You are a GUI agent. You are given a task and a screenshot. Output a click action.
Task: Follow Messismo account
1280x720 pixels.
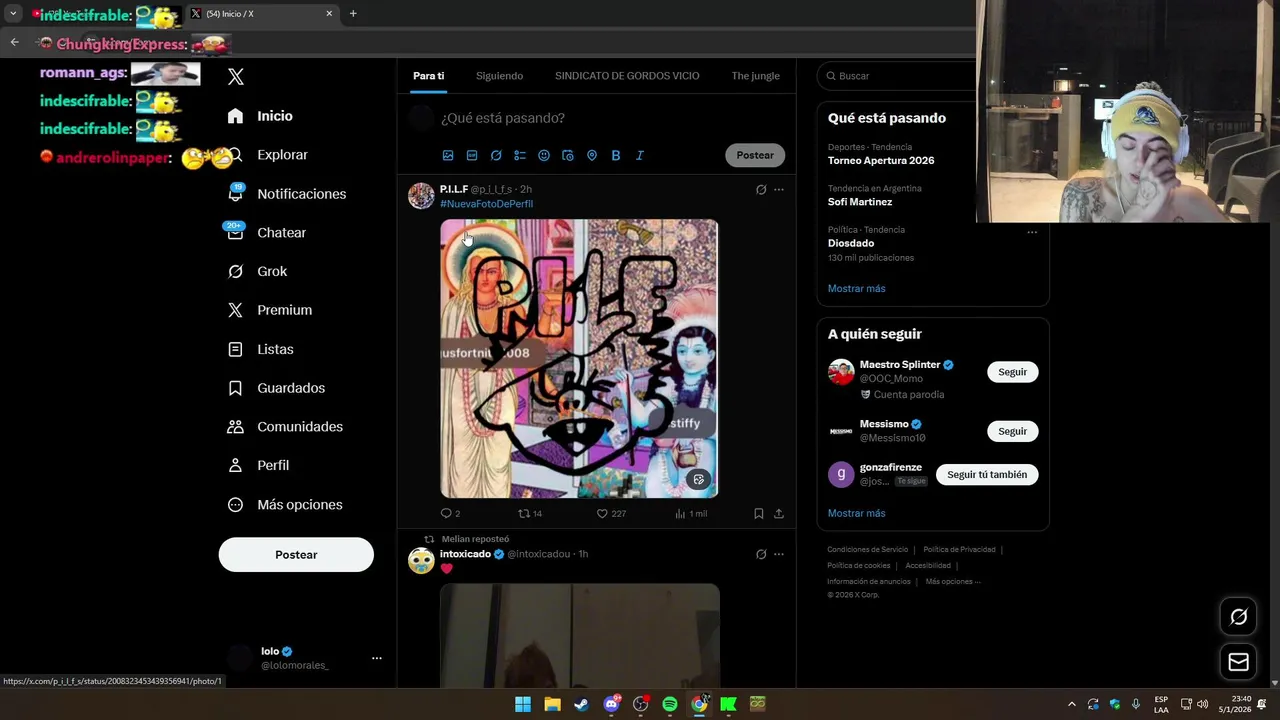click(1012, 431)
